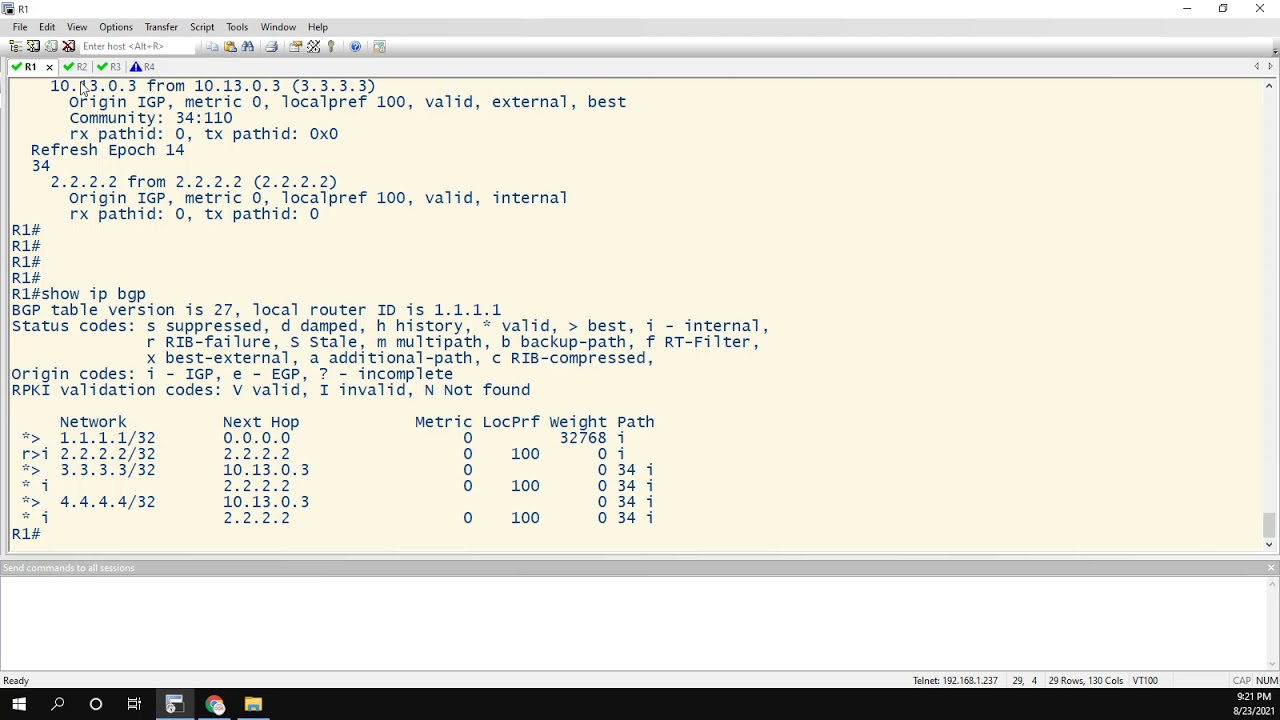Viewport: 1280px width, 720px height.
Task: Open Cortana circle on taskbar
Action: 96,704
